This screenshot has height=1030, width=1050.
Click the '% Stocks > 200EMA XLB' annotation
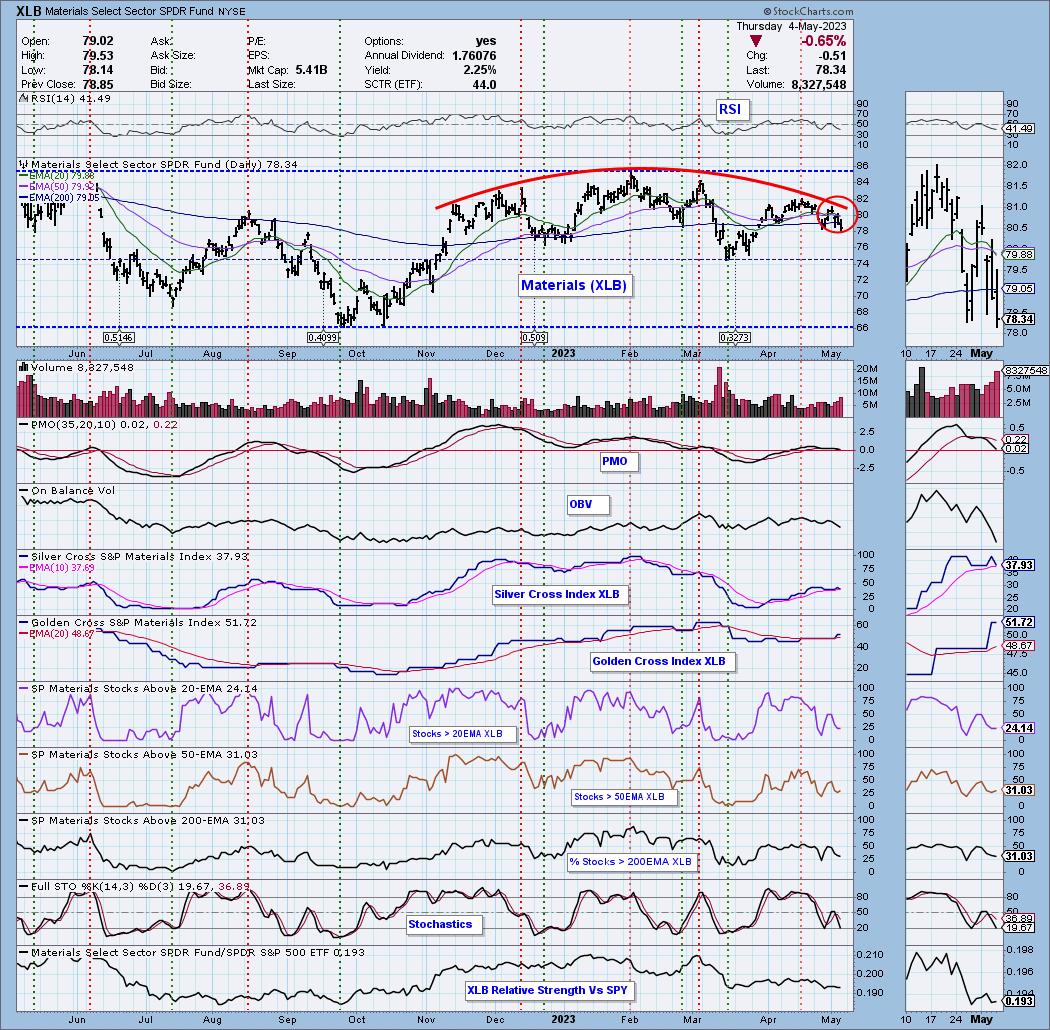pos(630,862)
